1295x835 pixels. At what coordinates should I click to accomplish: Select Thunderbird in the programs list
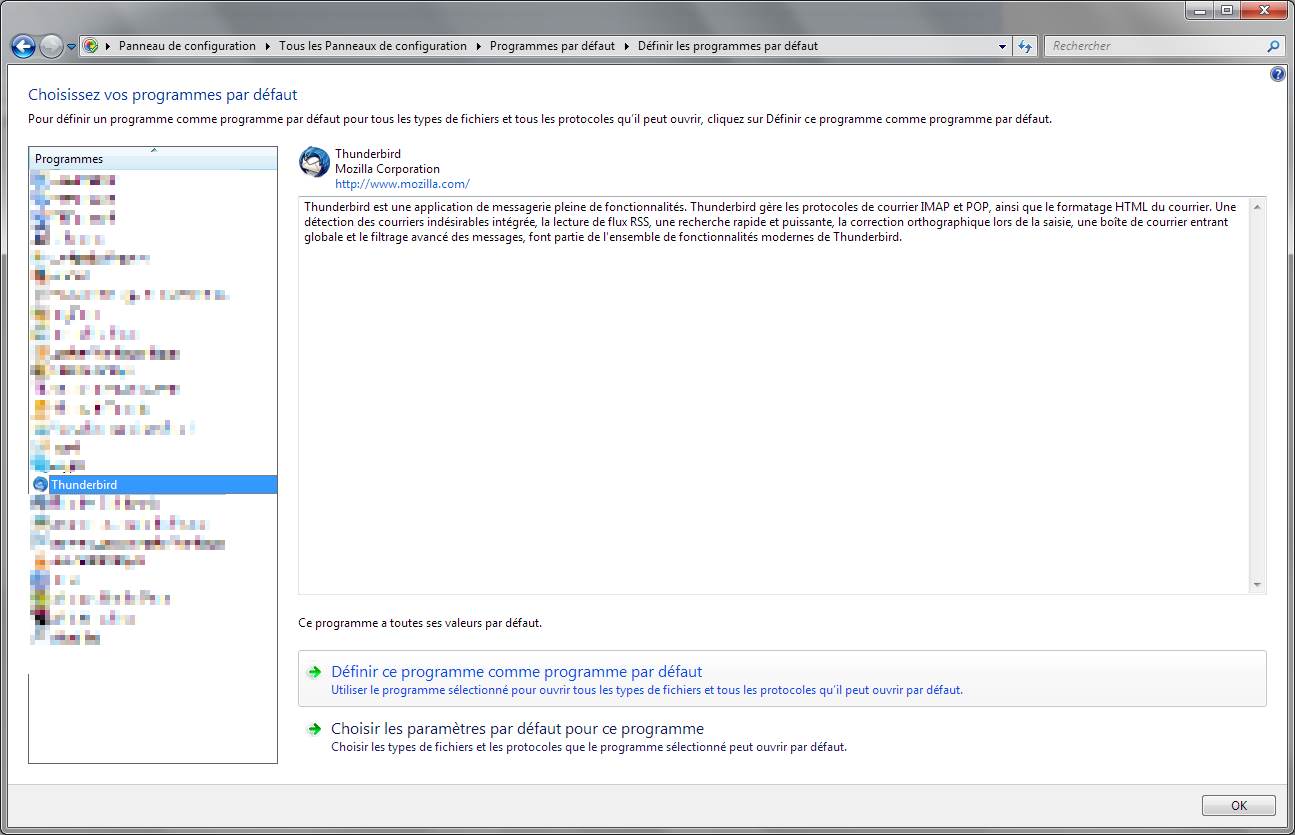click(153, 484)
